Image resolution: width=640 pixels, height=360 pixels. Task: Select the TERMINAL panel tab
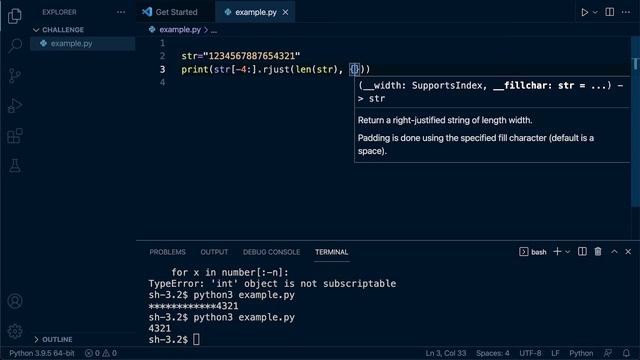point(331,252)
